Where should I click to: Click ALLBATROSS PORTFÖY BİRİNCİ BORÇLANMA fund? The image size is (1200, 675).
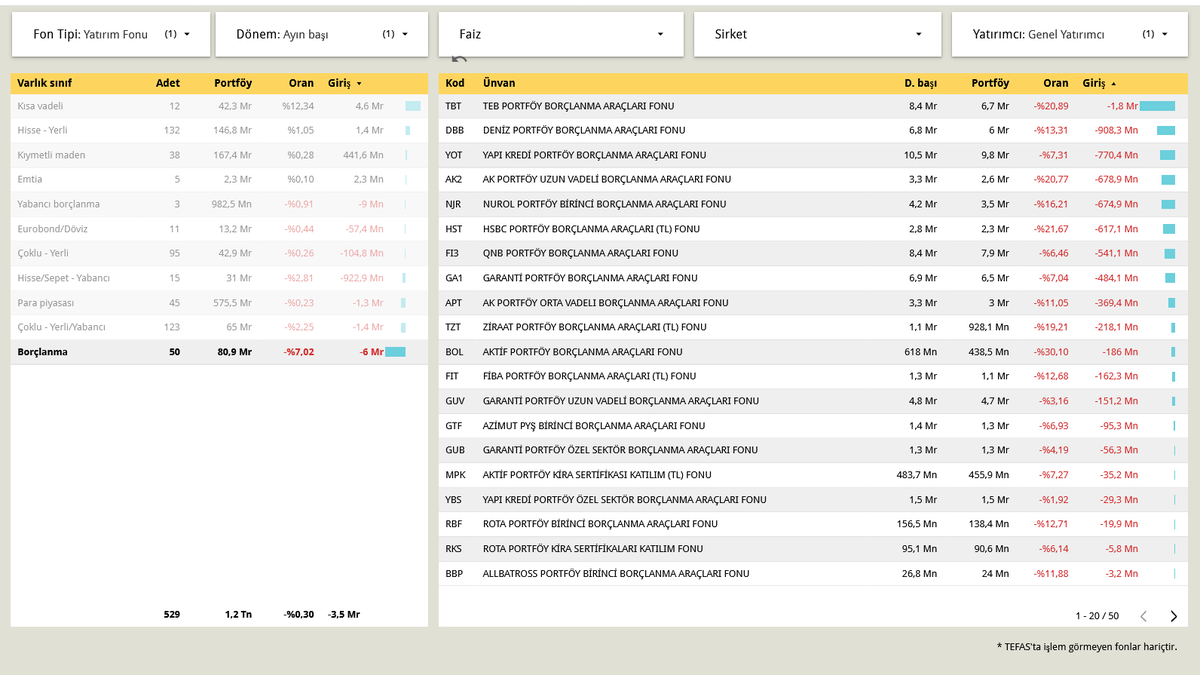(x=616, y=574)
